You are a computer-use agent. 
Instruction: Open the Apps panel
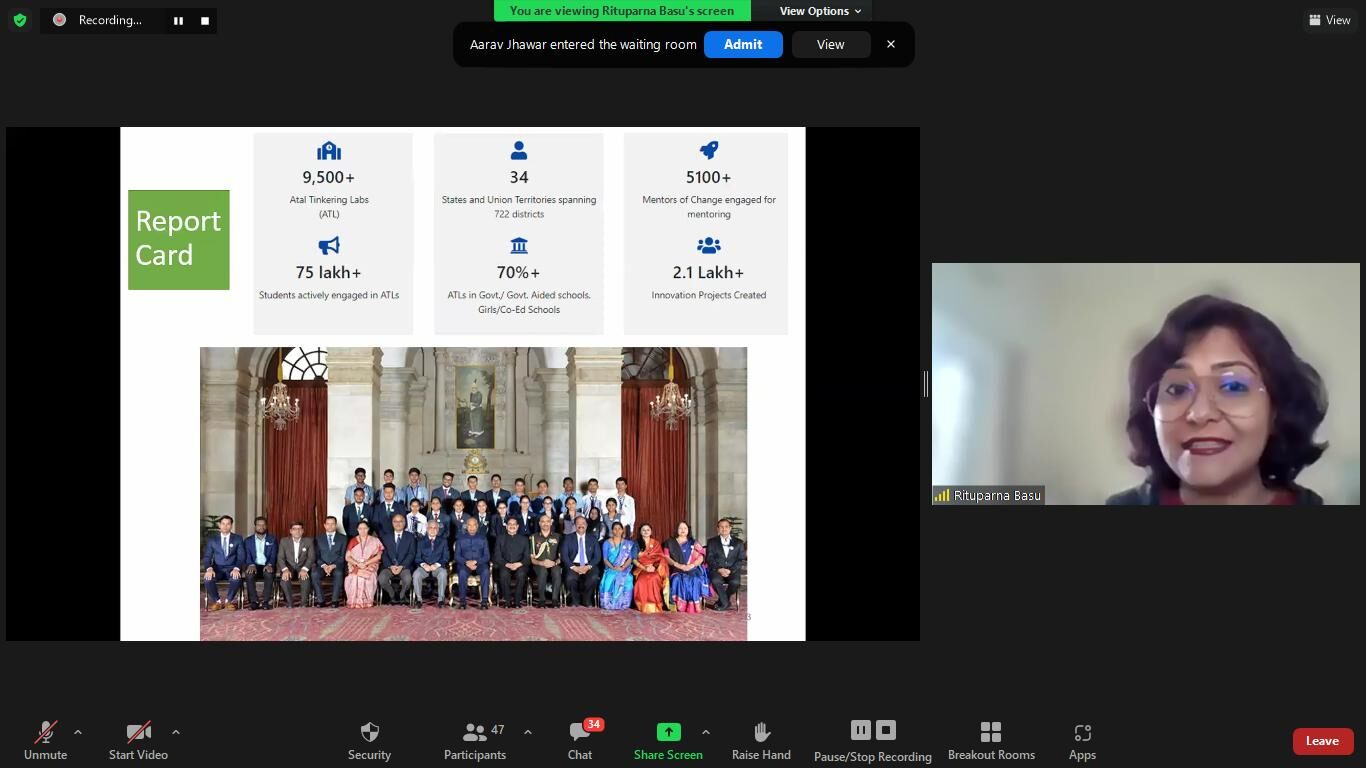1082,741
